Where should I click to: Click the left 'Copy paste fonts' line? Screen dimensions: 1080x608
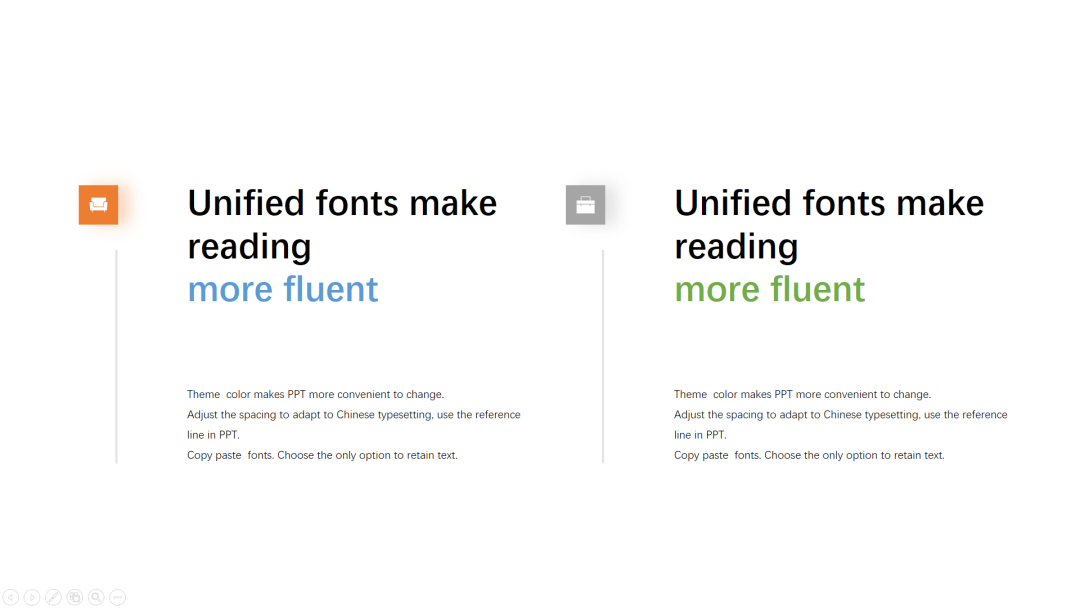coord(322,455)
